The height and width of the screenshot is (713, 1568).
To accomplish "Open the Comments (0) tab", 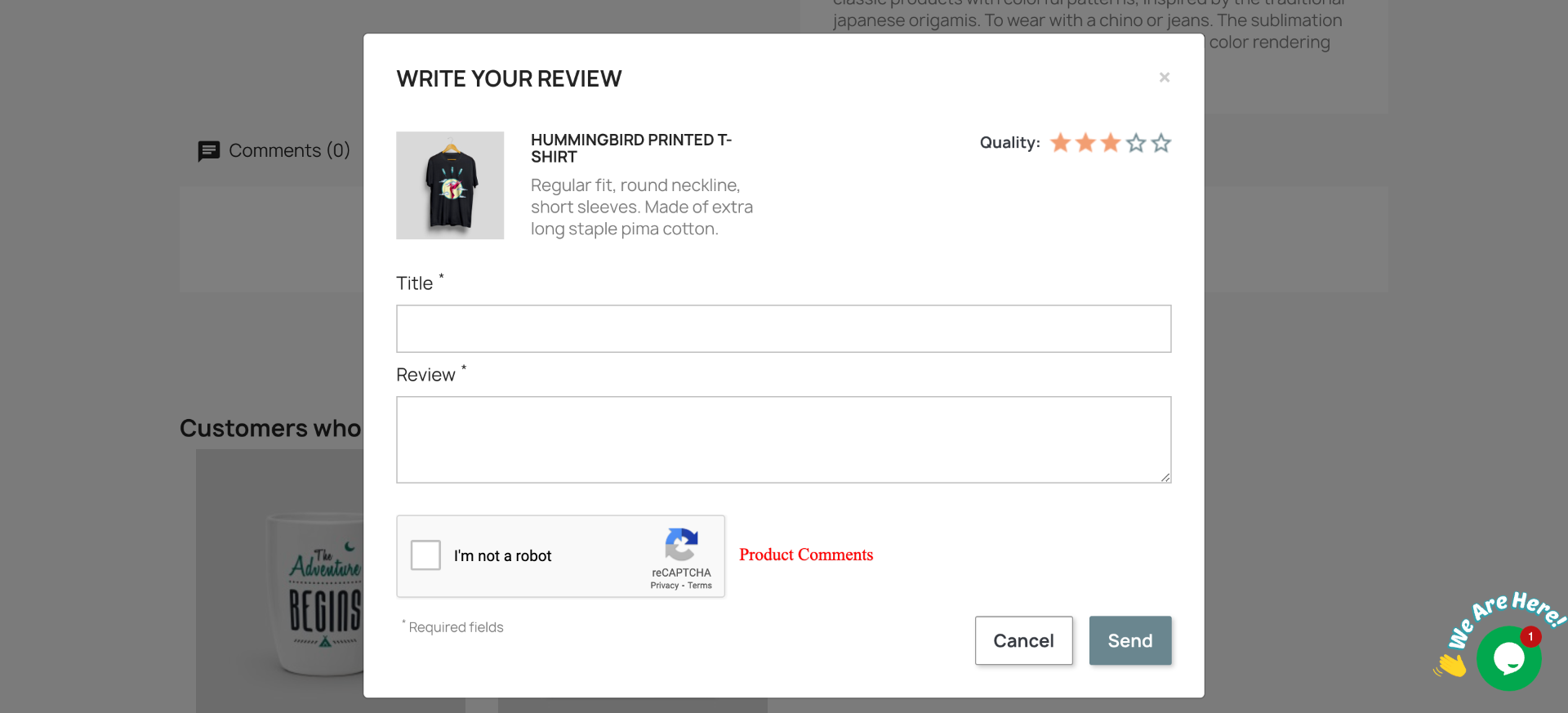I will 274,151.
